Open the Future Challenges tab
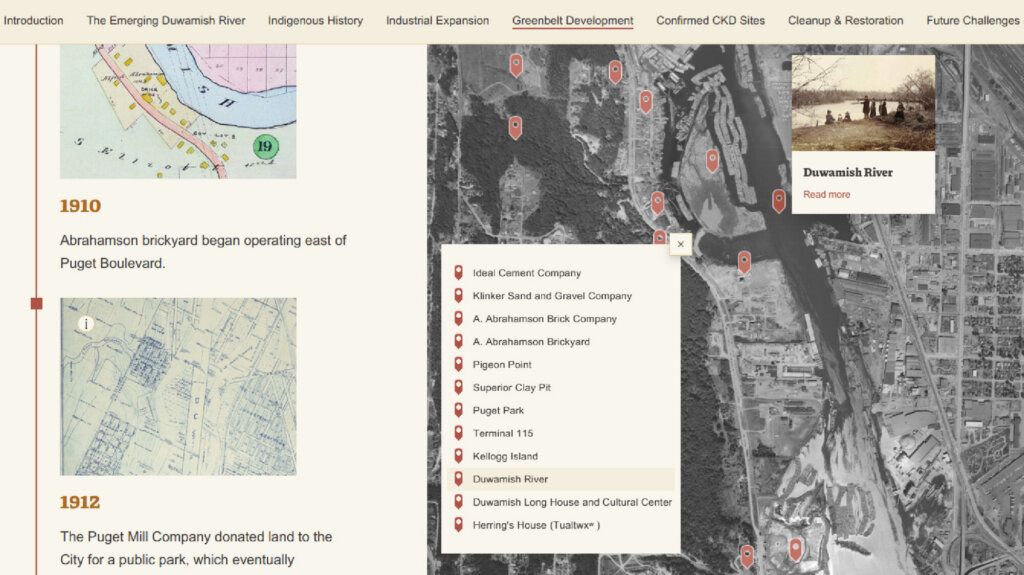The width and height of the screenshot is (1024, 575). [972, 20]
